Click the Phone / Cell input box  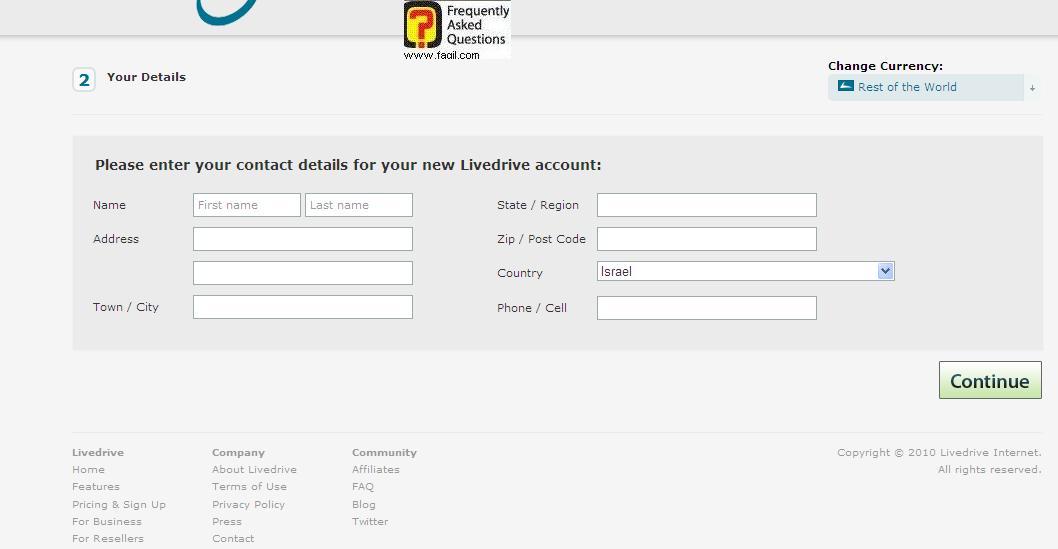point(706,308)
